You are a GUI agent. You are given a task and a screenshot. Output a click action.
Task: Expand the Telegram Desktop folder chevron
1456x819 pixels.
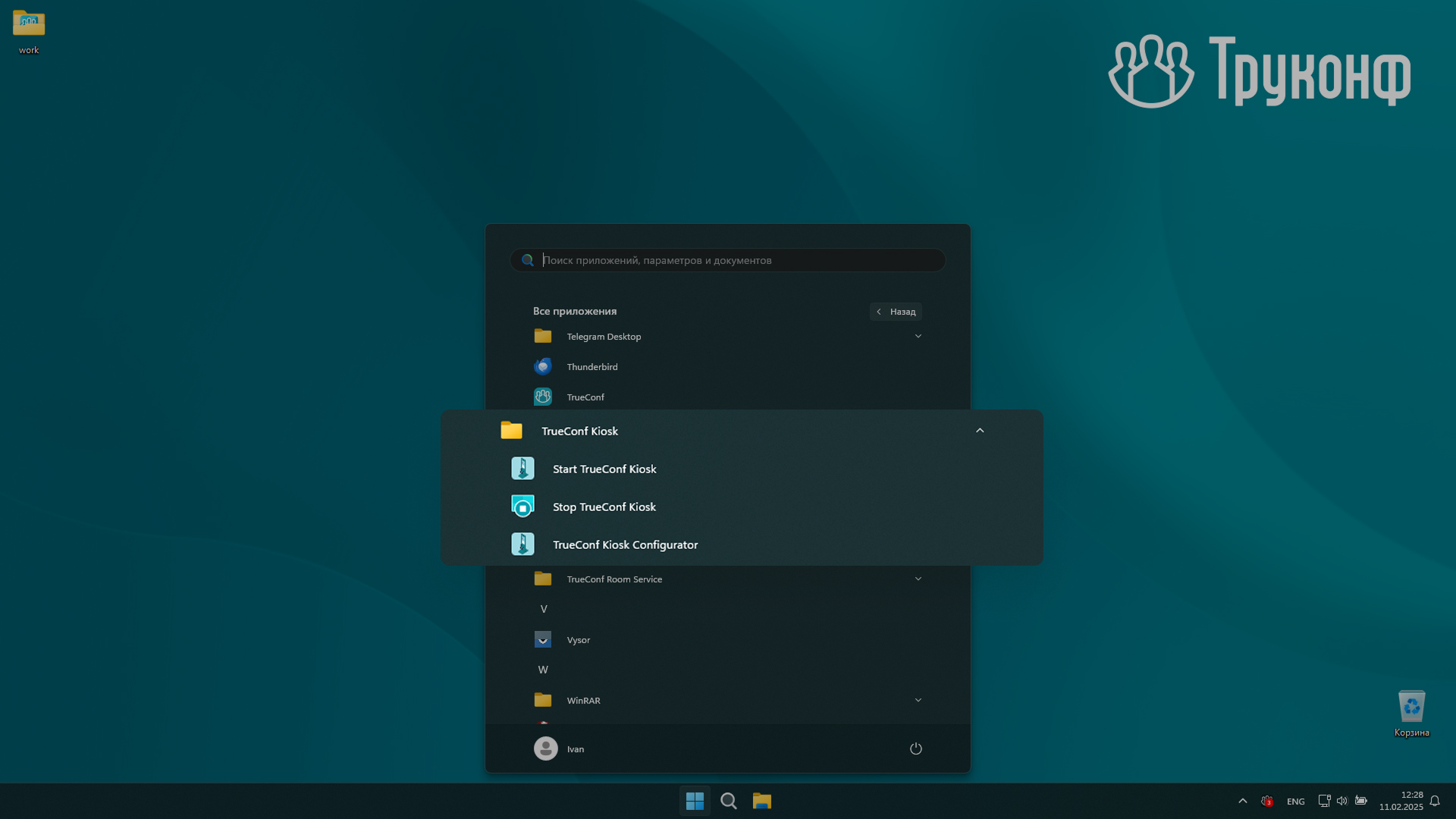coord(918,336)
